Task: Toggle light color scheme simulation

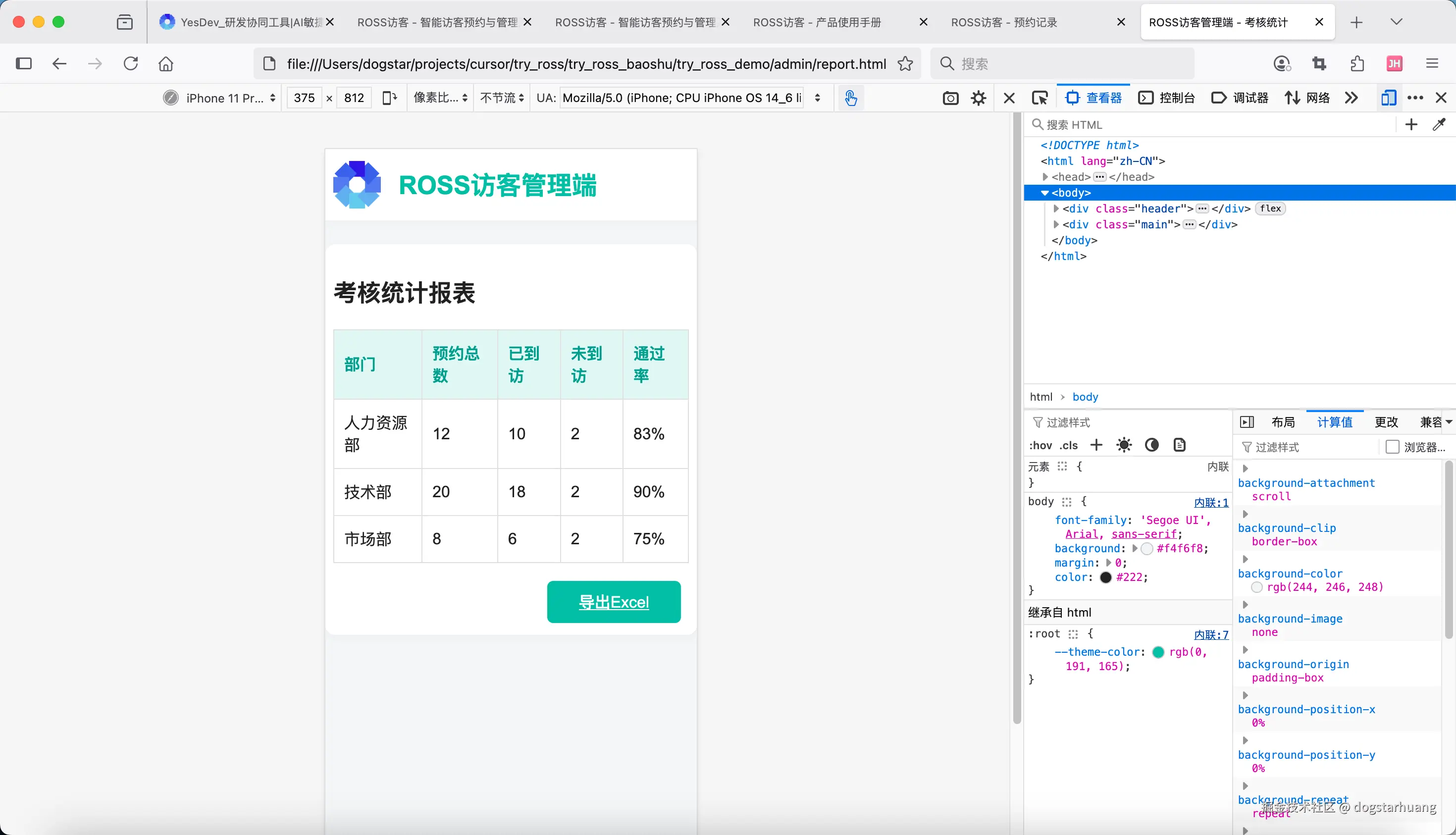Action: (1124, 445)
